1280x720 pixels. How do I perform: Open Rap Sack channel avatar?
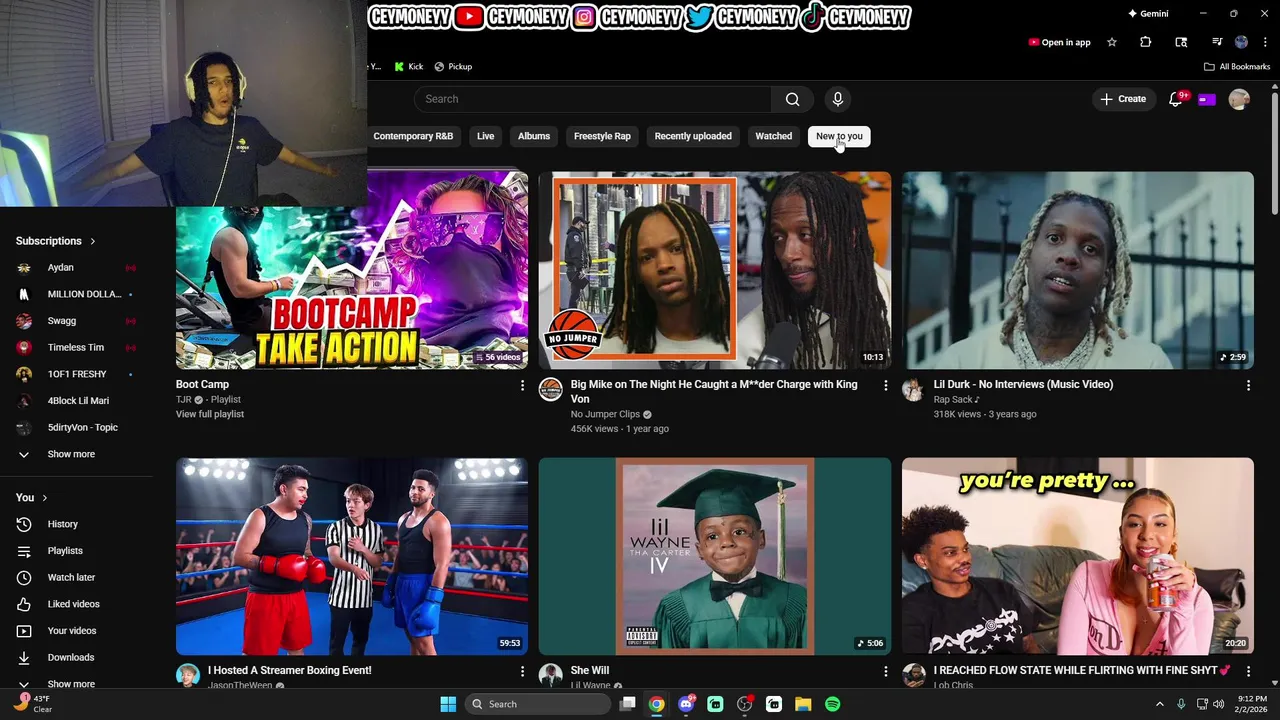[x=913, y=390]
